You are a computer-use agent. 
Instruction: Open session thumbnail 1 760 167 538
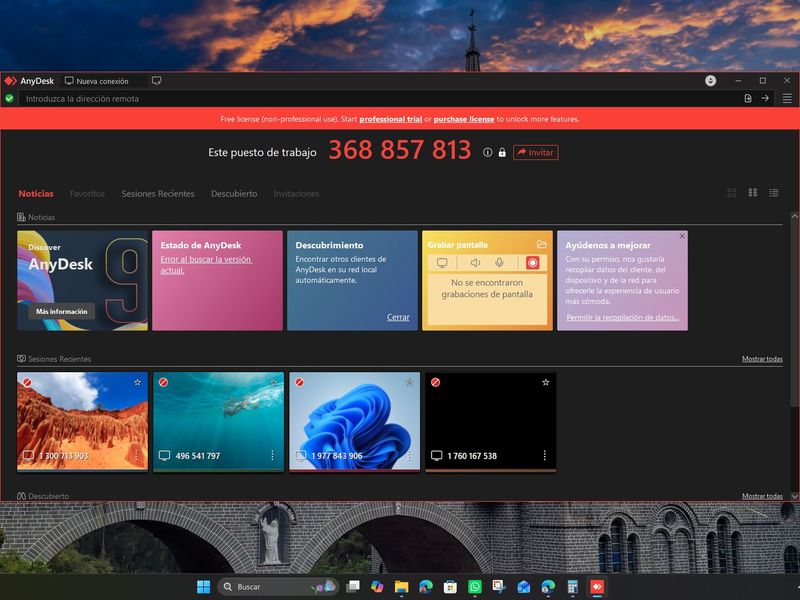[x=491, y=421]
